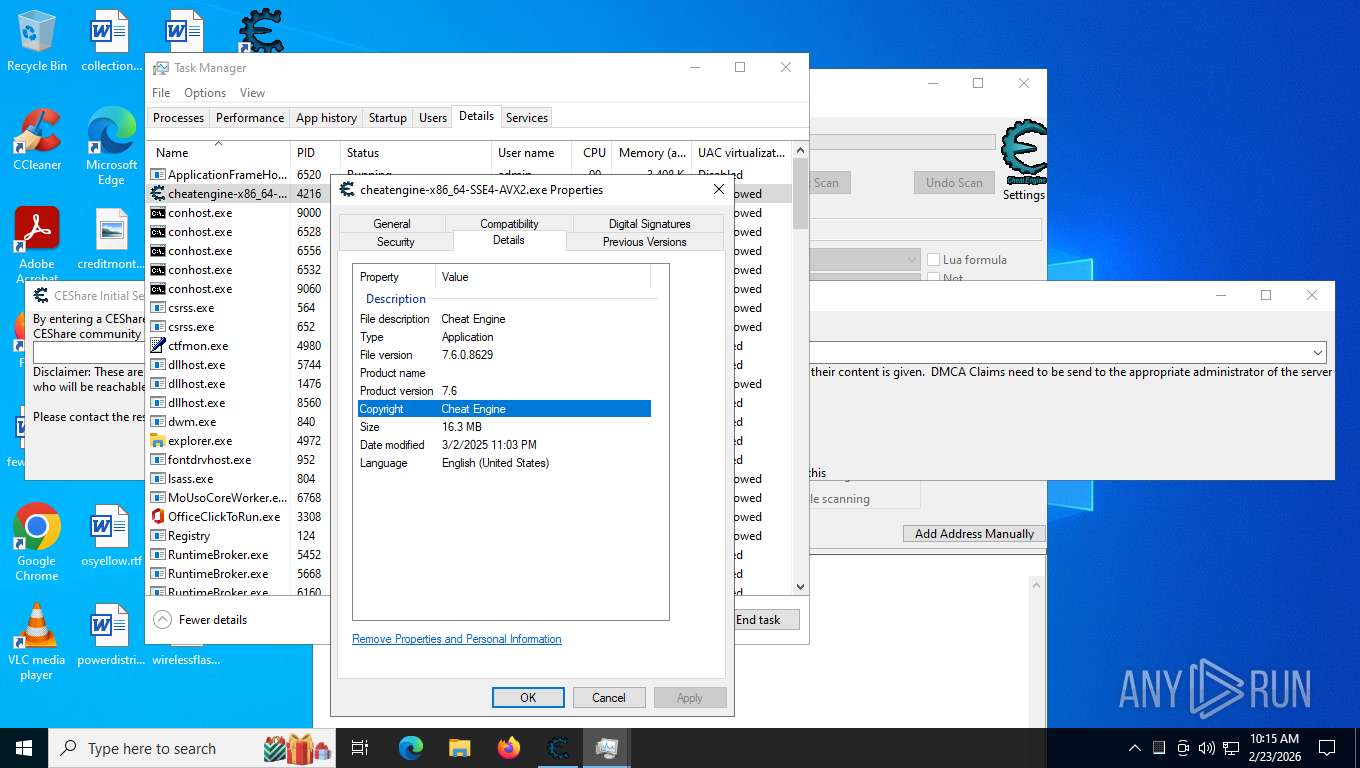Click Cheat Engine Settings logo icon
Viewport: 1360px width, 768px height.
pos(1024,160)
